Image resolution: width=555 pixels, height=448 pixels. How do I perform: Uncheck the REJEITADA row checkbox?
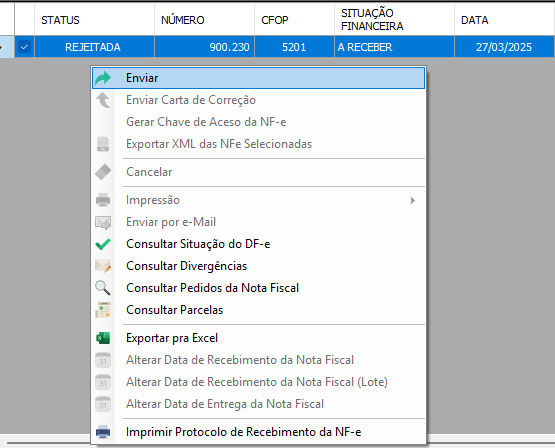tap(24, 47)
